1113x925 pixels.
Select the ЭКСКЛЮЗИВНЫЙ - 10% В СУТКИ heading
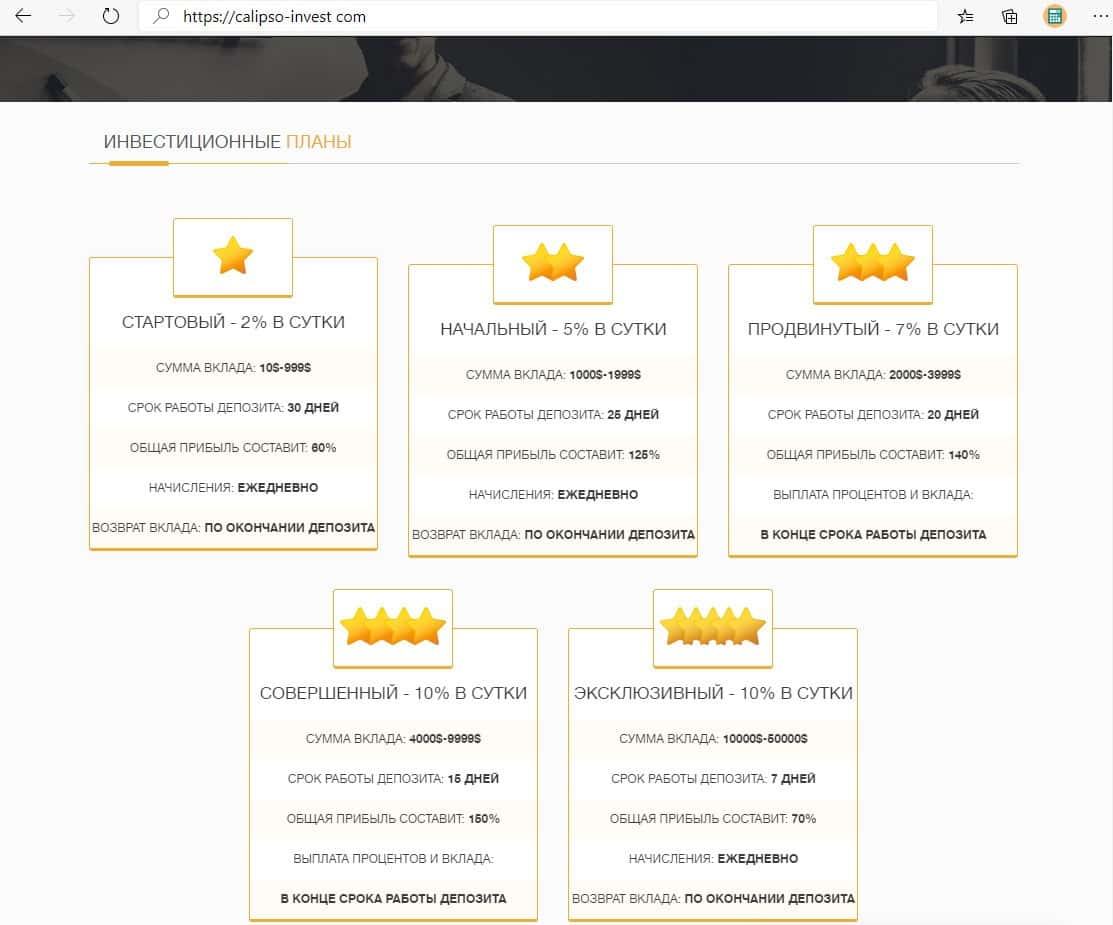tap(713, 693)
